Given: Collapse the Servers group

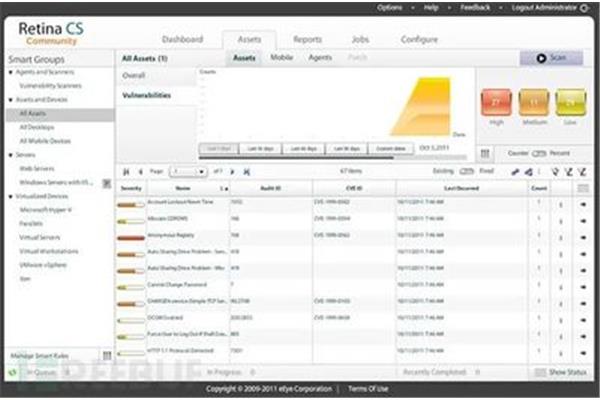Looking at the screenshot, I should pyautogui.click(x=11, y=155).
